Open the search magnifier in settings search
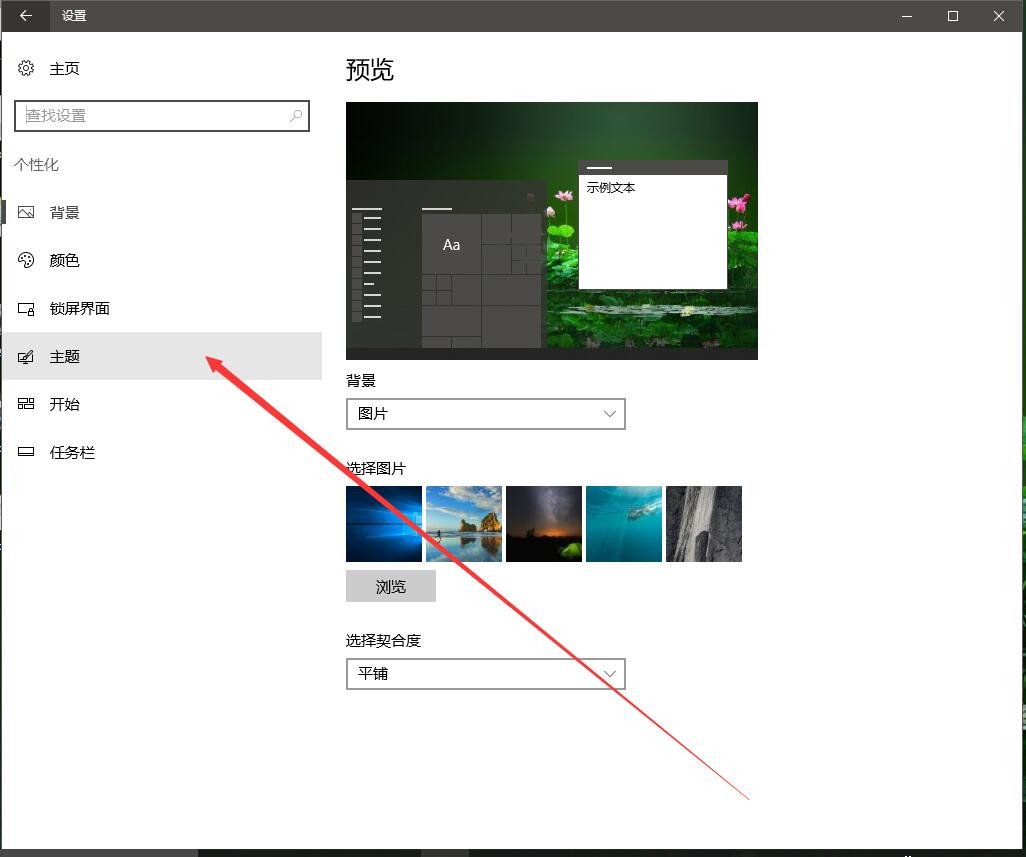This screenshot has width=1026, height=857. pyautogui.click(x=296, y=116)
